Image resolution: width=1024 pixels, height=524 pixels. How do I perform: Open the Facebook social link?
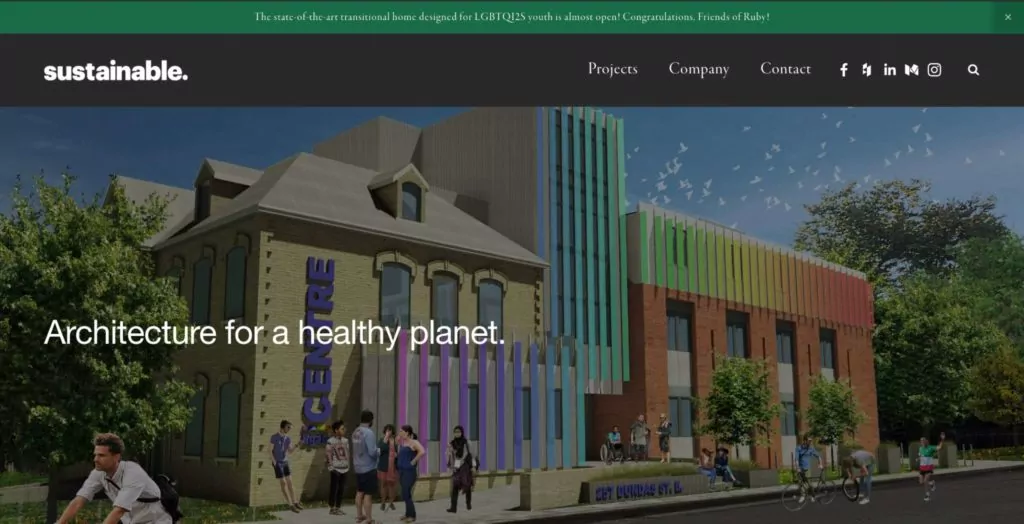point(844,70)
